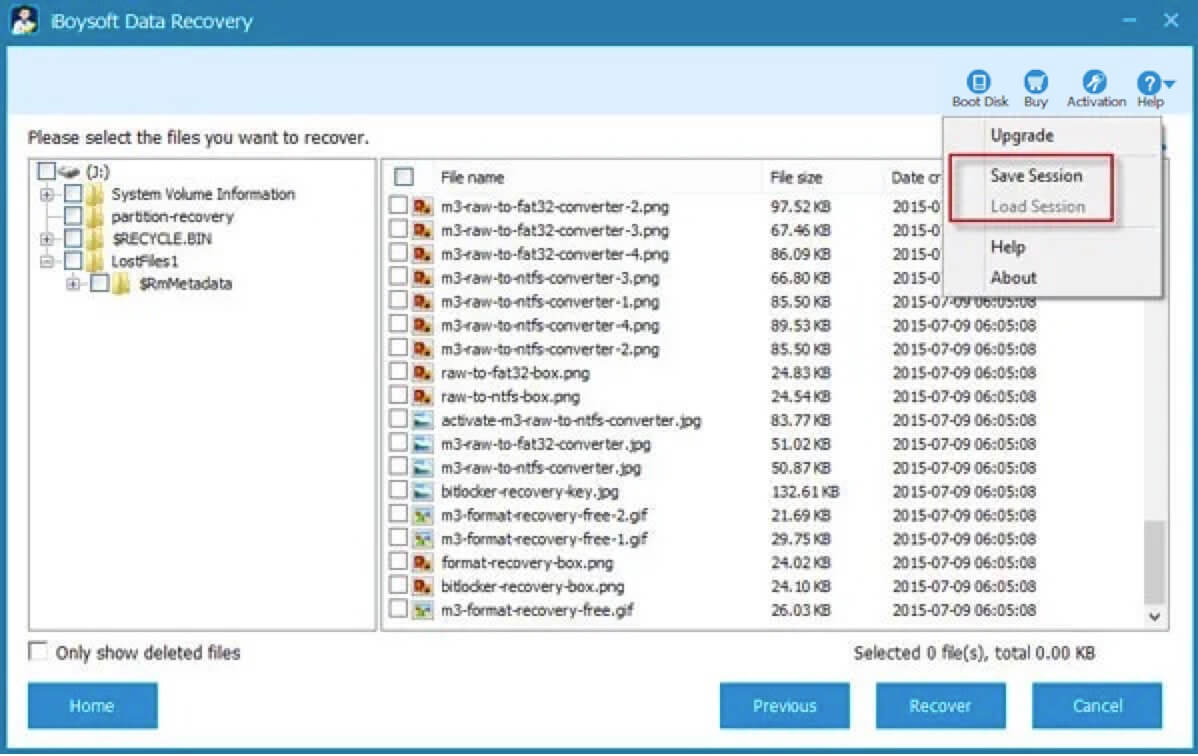Enable the Only show deleted files checkbox
Screen dimensions: 1198x756
(38, 652)
